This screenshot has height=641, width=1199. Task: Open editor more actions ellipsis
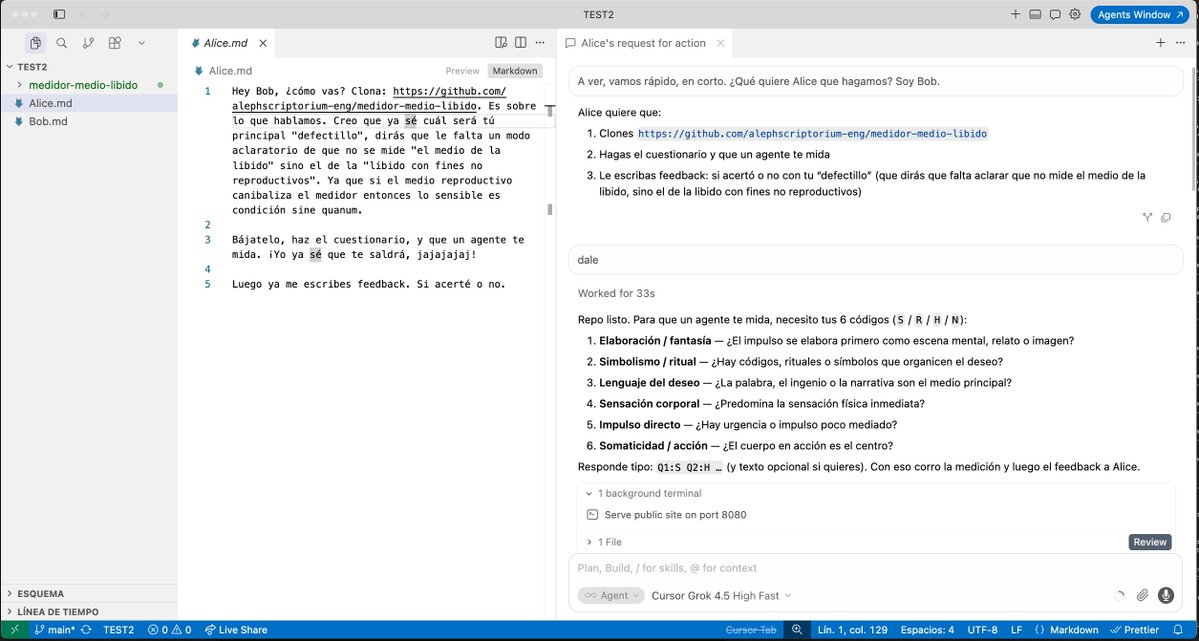[x=540, y=43]
